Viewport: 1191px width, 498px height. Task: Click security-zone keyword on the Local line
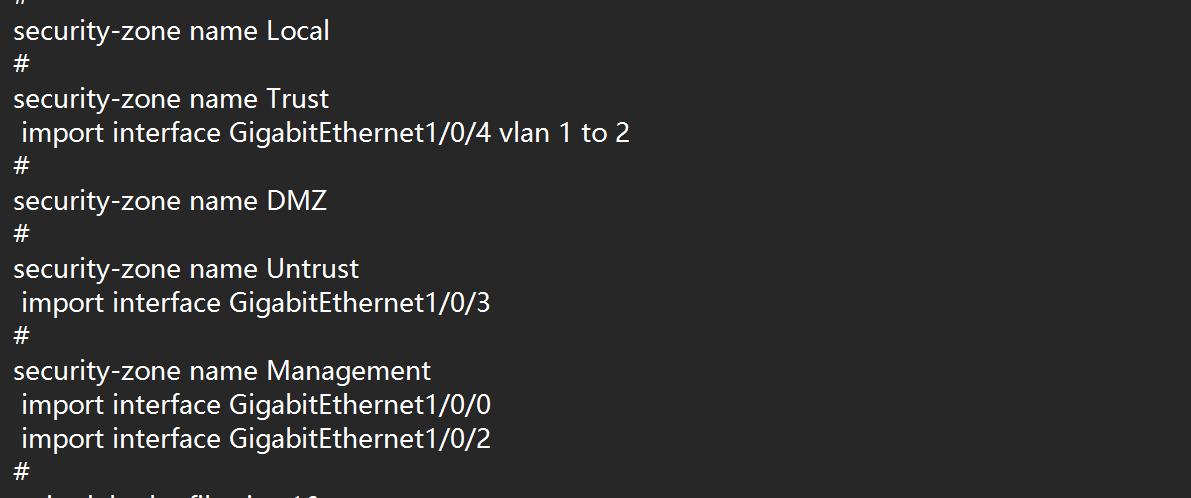pos(97,31)
